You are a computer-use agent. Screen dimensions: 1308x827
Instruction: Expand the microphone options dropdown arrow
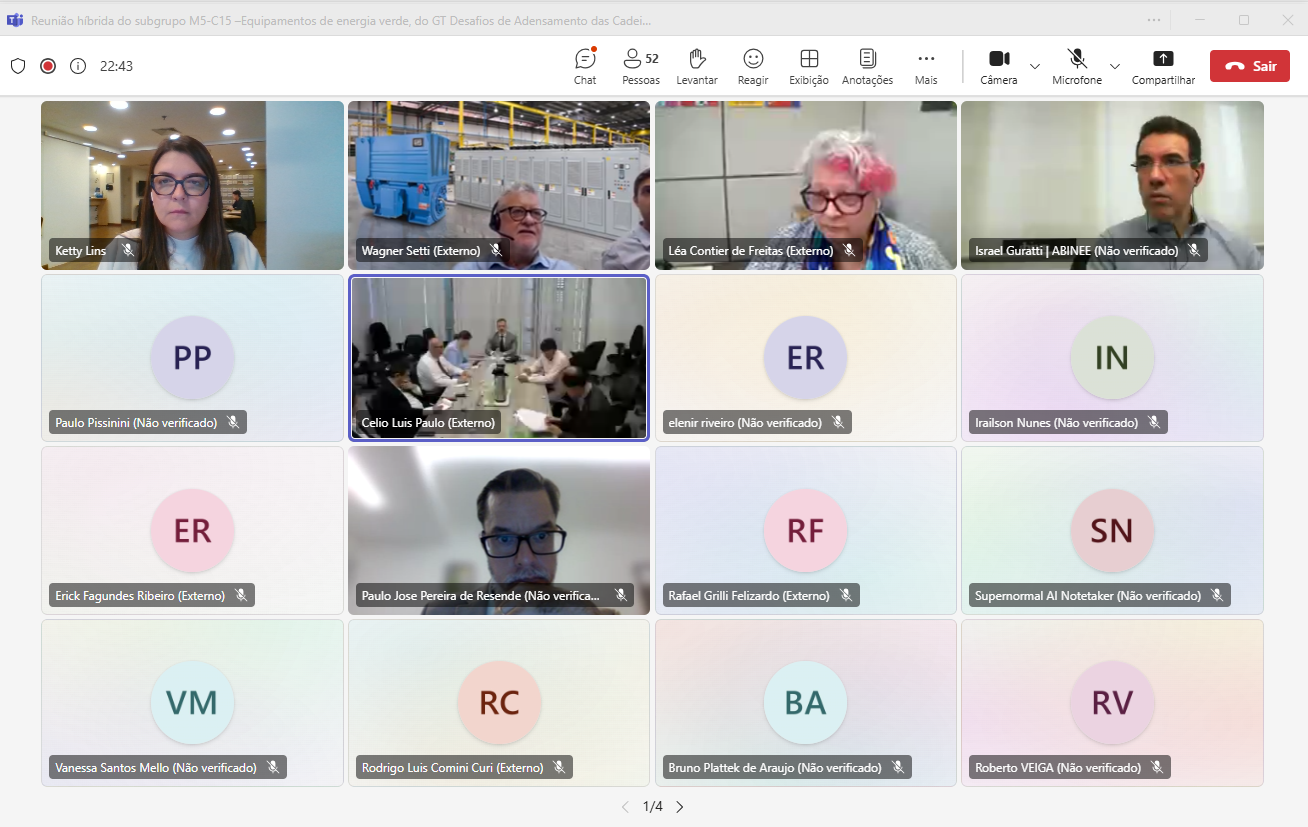click(1115, 66)
